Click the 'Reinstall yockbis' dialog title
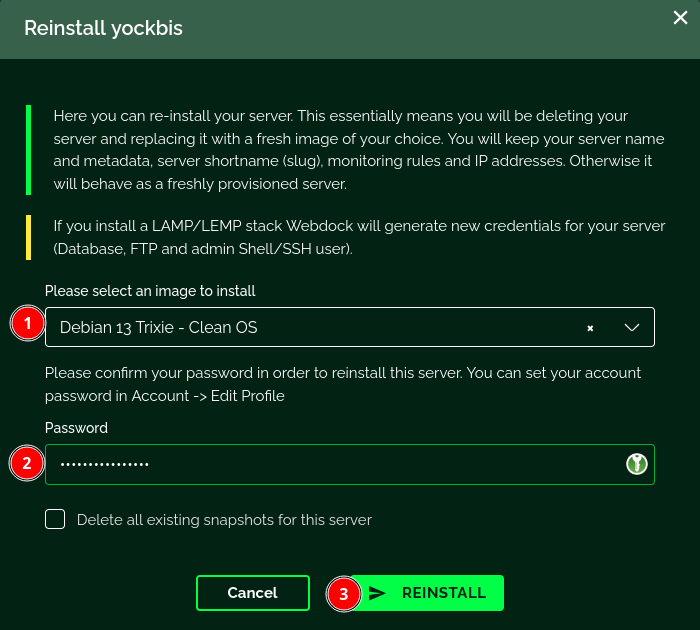Viewport: 700px width, 630px height. point(103,28)
